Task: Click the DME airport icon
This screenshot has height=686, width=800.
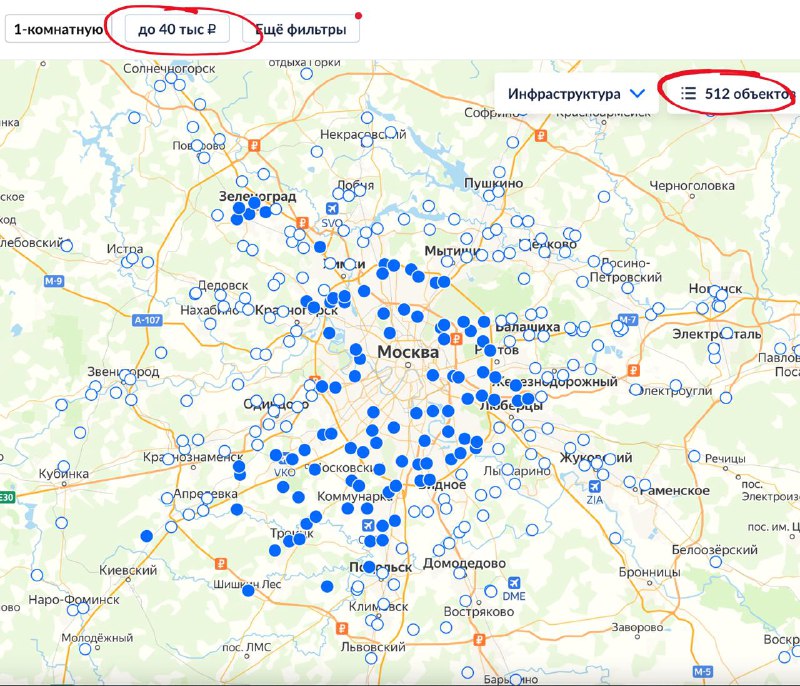Action: coord(514,583)
